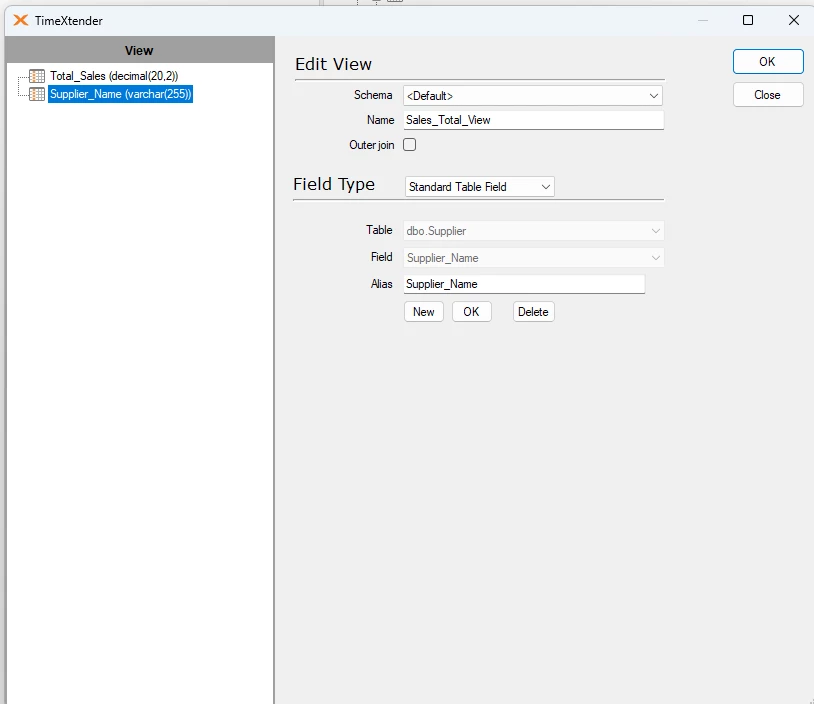Select Supplier_Name (varchar(255)) tree item

[120, 94]
